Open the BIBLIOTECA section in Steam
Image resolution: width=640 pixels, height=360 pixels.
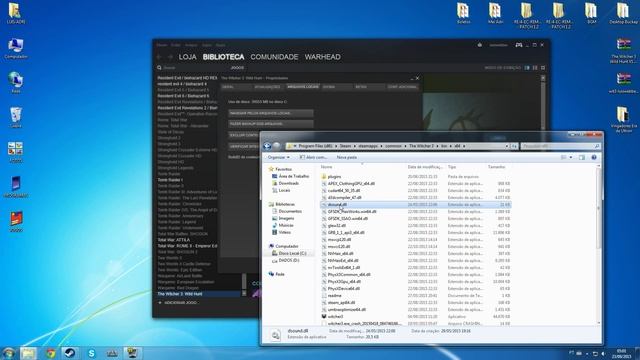tap(223, 57)
